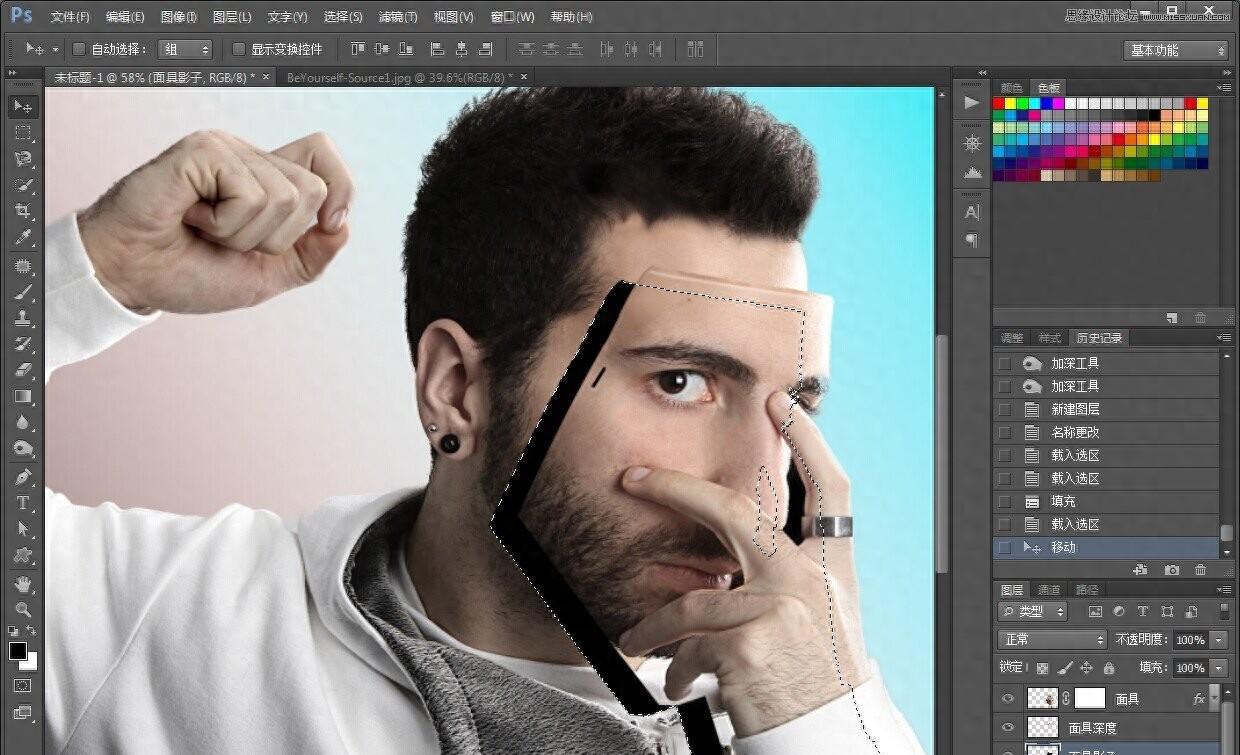Select the Hand tool
This screenshot has width=1240, height=755.
coord(23,583)
